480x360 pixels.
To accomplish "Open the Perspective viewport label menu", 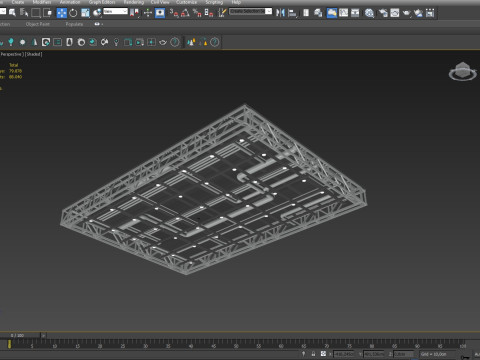I will [x=12, y=54].
